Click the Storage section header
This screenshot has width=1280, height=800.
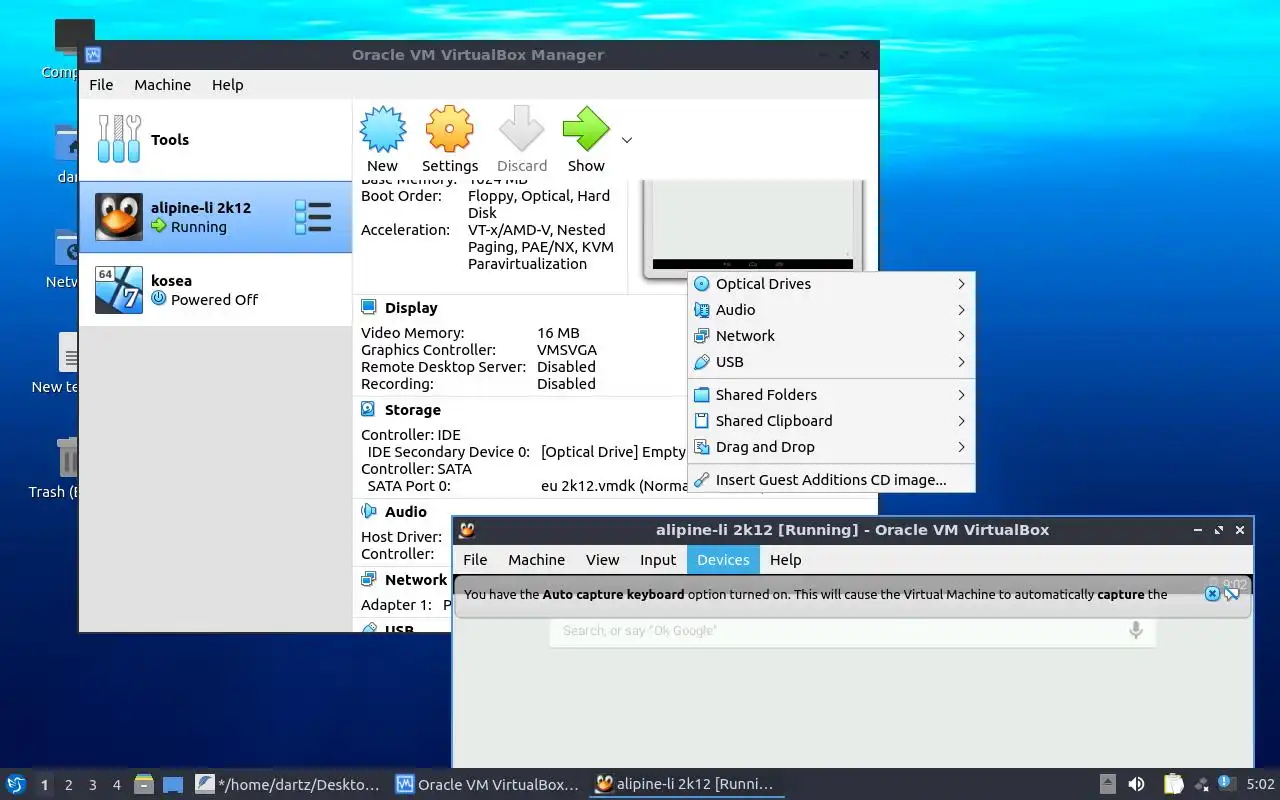[x=412, y=410]
